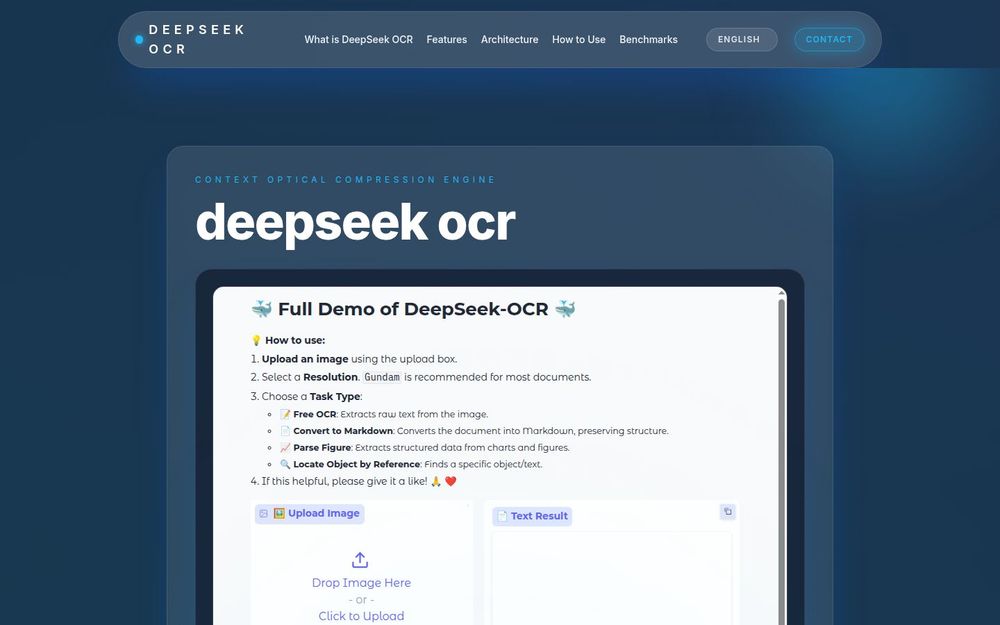Select Click to Upload in the upload box
The width and height of the screenshot is (1000, 625).
click(361, 616)
